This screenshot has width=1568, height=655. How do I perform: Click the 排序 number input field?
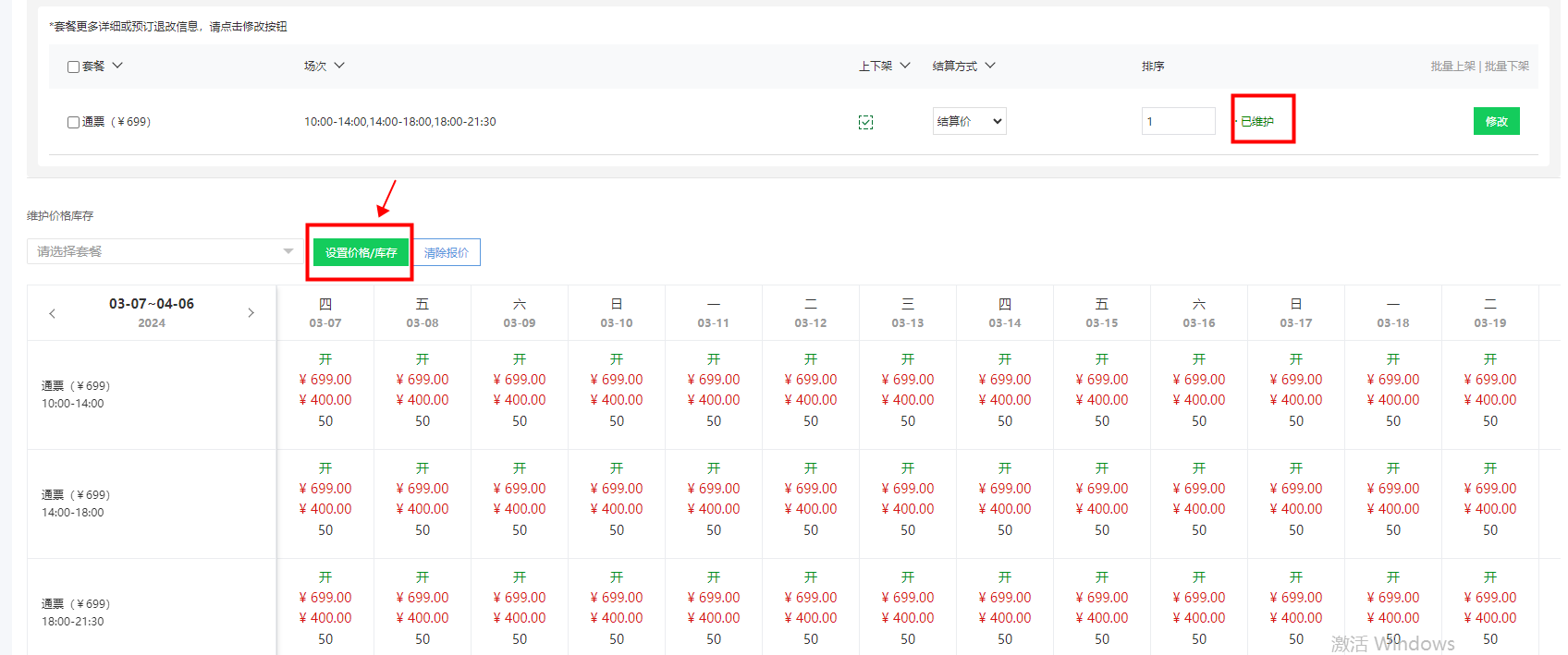tap(1178, 121)
